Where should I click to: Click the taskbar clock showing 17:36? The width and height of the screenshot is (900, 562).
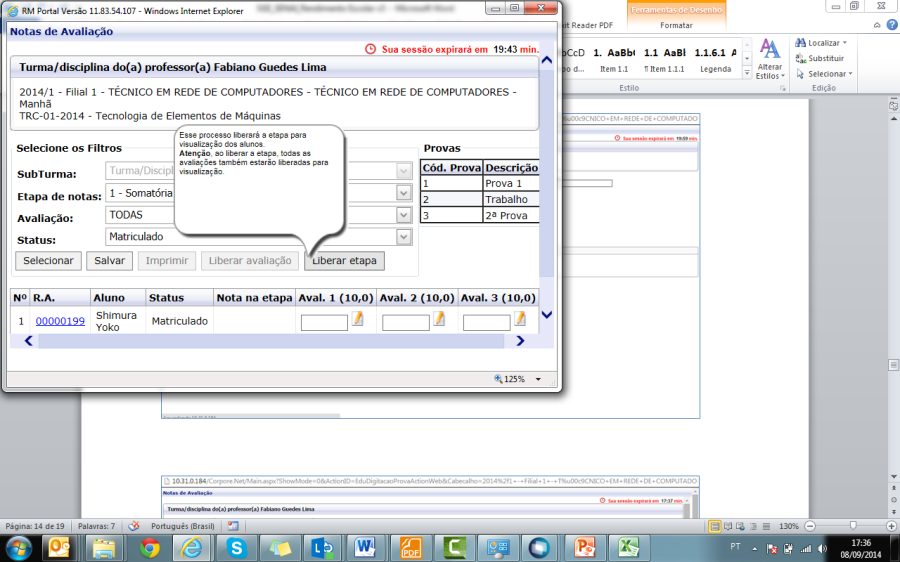click(861, 548)
